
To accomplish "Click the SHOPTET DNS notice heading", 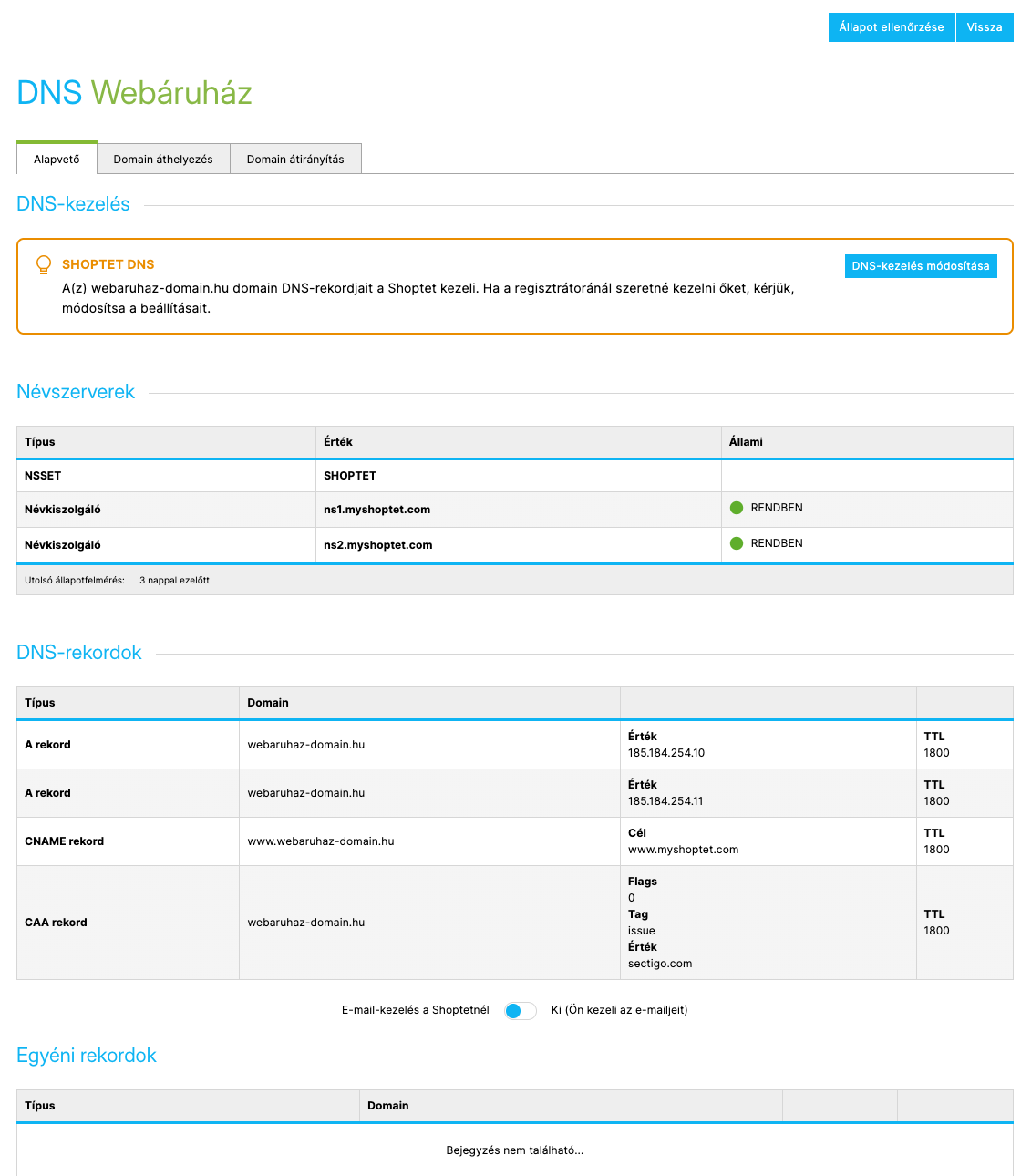I will pyautogui.click(x=108, y=264).
